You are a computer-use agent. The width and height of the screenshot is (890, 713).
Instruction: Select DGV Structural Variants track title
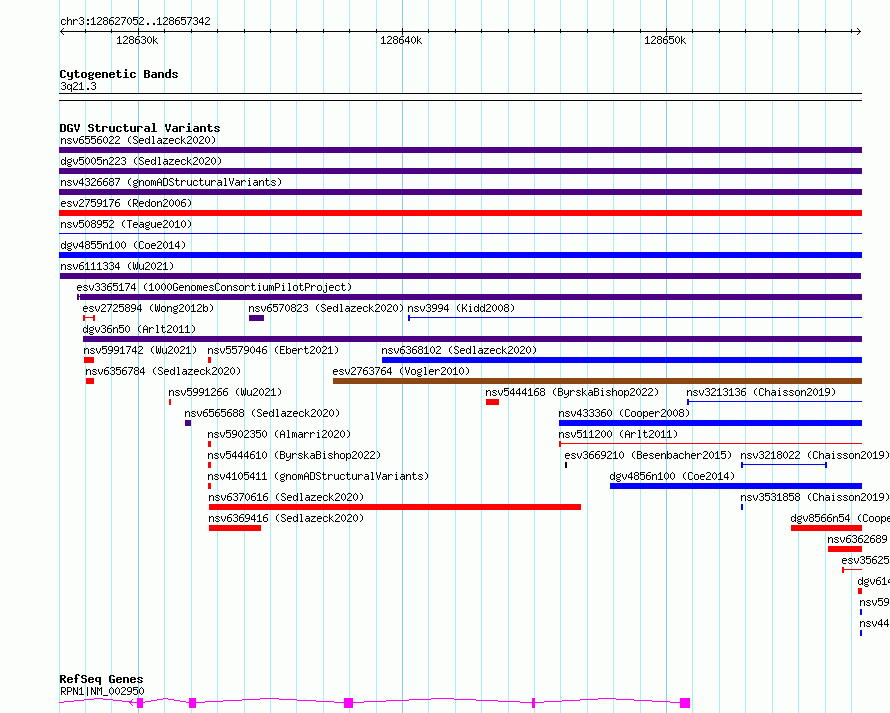click(140, 128)
